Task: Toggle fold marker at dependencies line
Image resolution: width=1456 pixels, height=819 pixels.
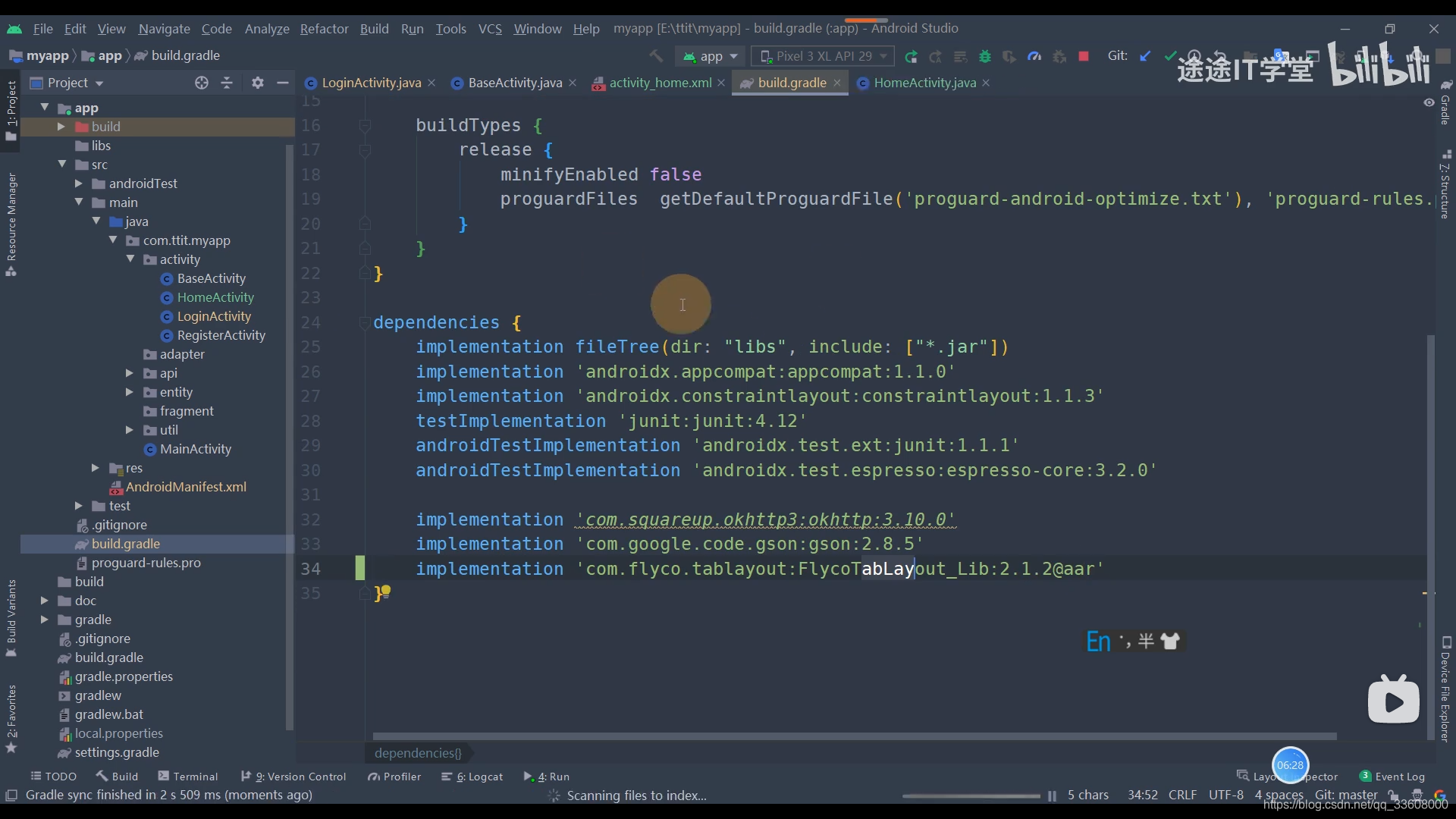Action: pos(365,322)
